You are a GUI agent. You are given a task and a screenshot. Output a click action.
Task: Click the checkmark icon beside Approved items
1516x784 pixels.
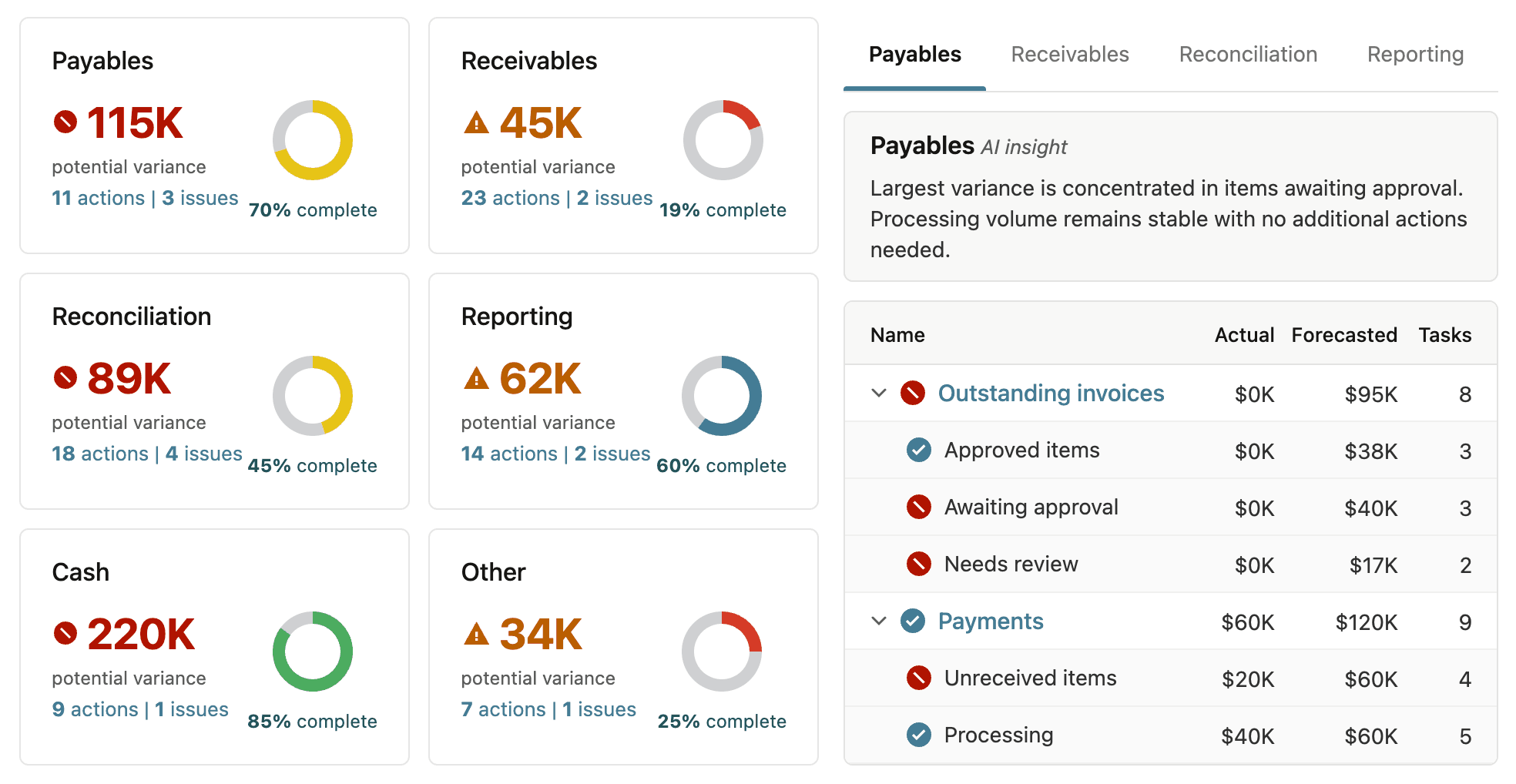pyautogui.click(x=918, y=450)
